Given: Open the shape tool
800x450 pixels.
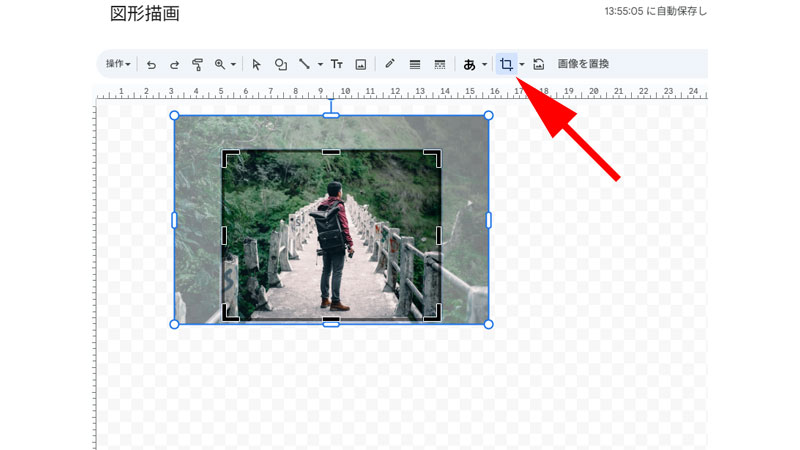Looking at the screenshot, I should point(281,64).
